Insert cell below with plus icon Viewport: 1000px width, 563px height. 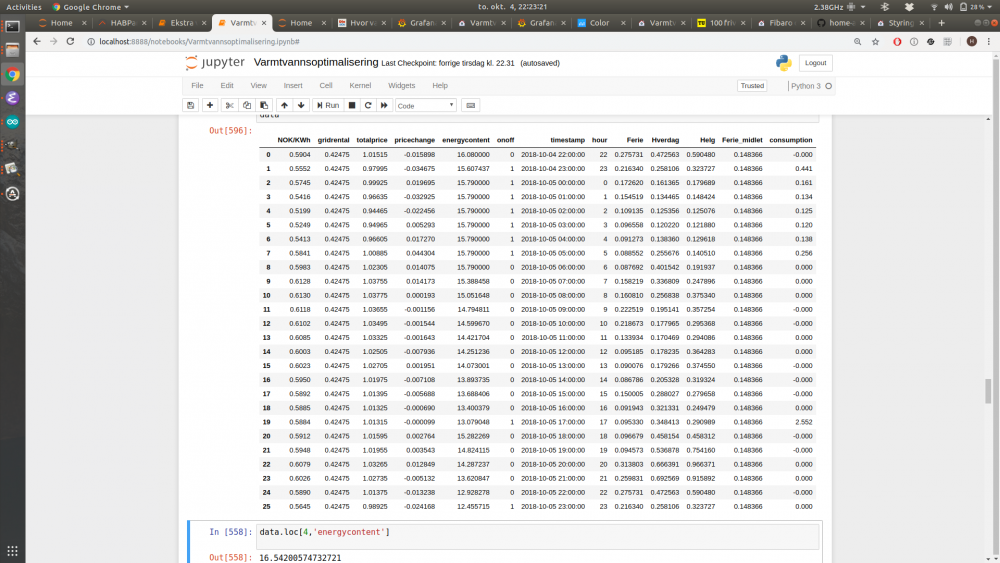point(210,105)
